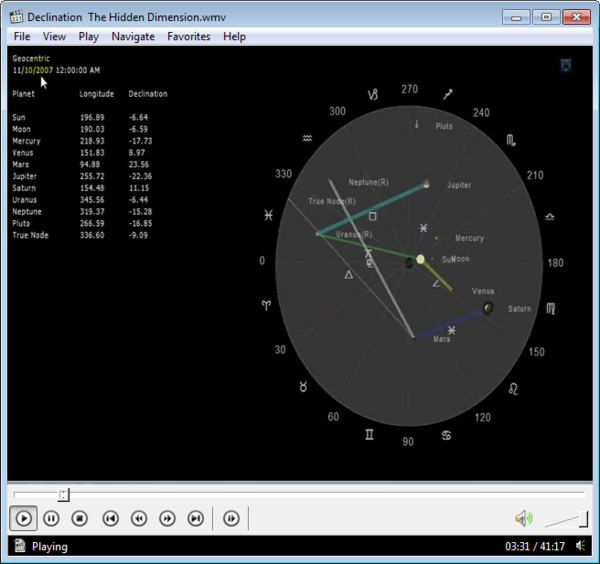Click the elapsed time display 03:31 / 41:17
The height and width of the screenshot is (564, 600).
click(x=535, y=547)
